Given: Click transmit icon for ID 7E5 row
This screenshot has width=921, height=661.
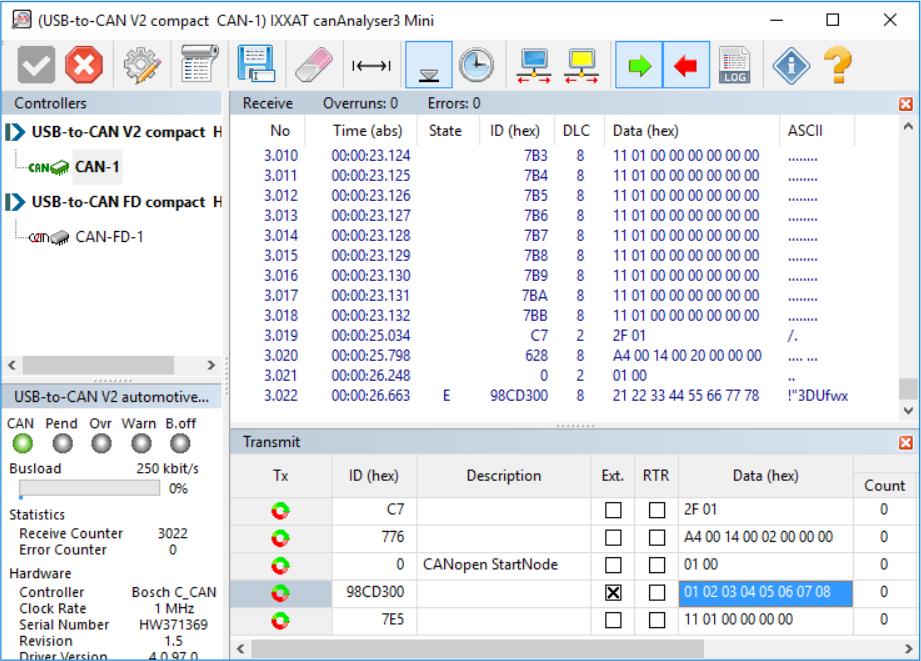Looking at the screenshot, I should click(280, 620).
